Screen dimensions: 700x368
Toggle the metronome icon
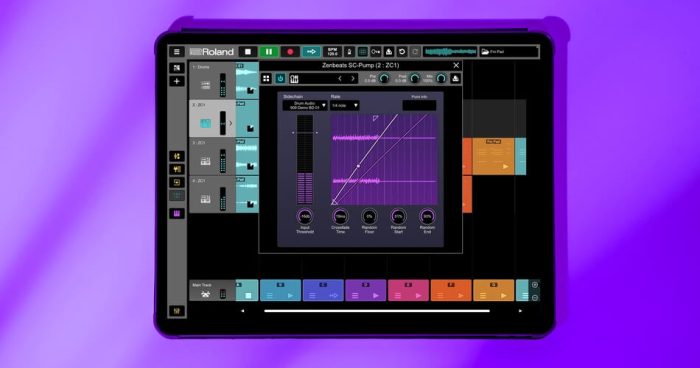pos(349,52)
